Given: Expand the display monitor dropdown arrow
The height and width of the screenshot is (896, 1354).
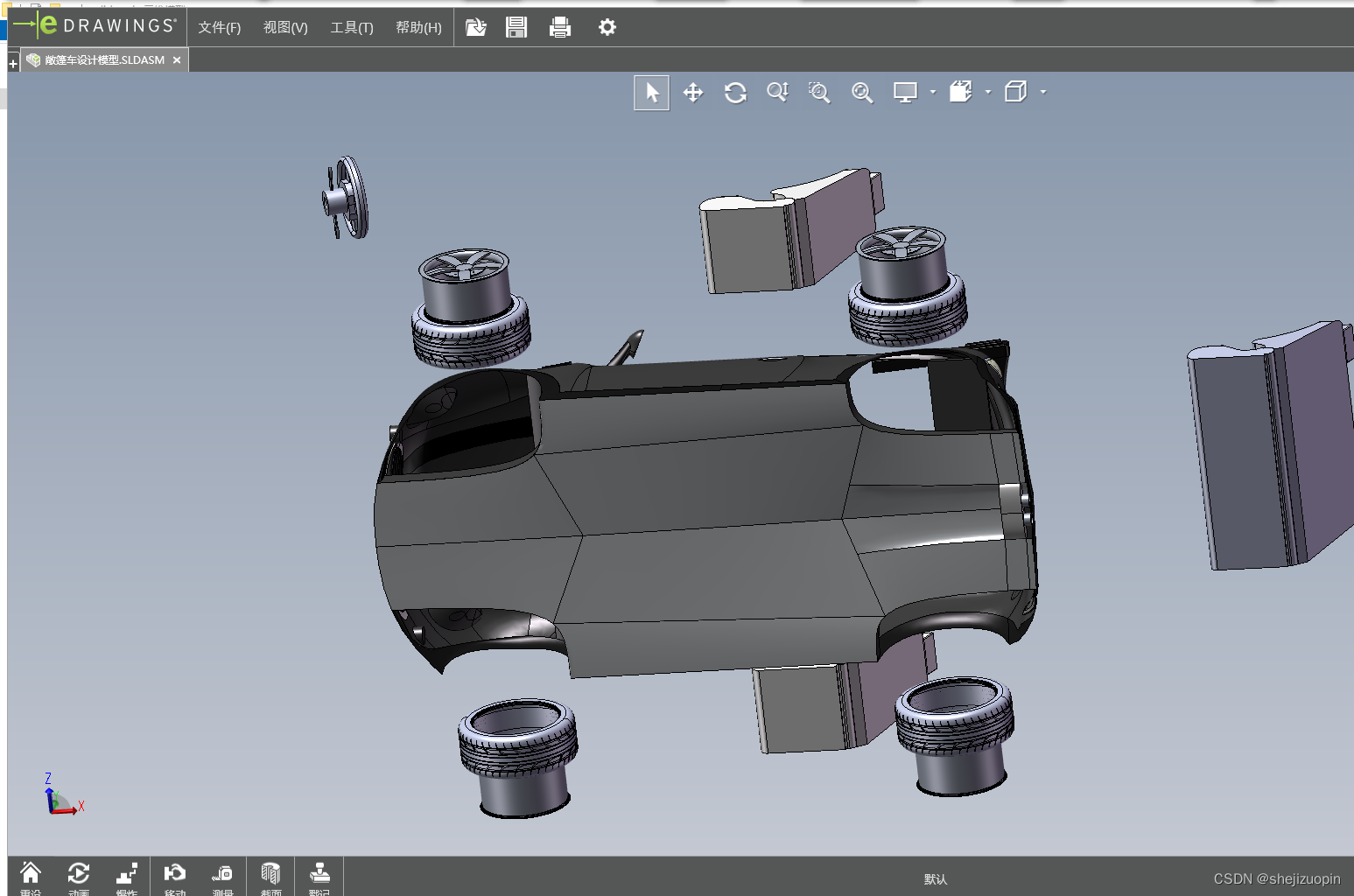Looking at the screenshot, I should click(933, 92).
